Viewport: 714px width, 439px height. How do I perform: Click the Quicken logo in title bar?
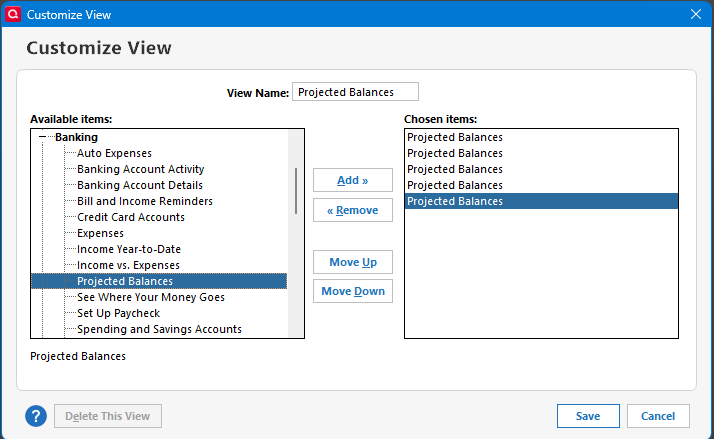(14, 15)
